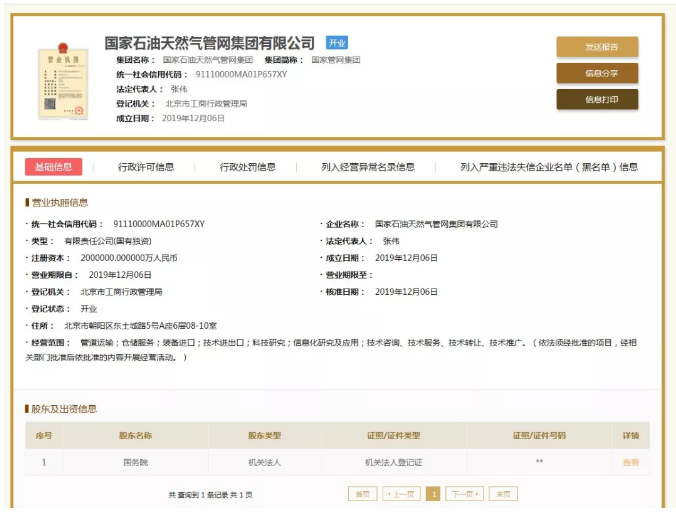This screenshot has width=676, height=512.
Task: Click the 股东名称 column header
Action: (x=135, y=436)
